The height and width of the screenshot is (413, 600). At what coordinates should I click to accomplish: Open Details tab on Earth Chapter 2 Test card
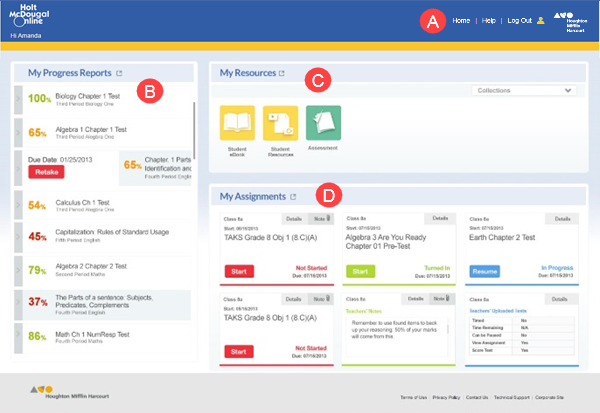562,219
